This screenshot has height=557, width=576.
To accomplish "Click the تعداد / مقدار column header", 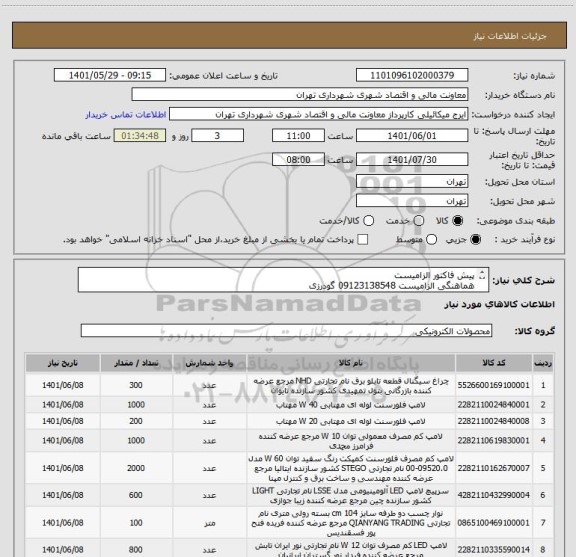I will click(136, 363).
